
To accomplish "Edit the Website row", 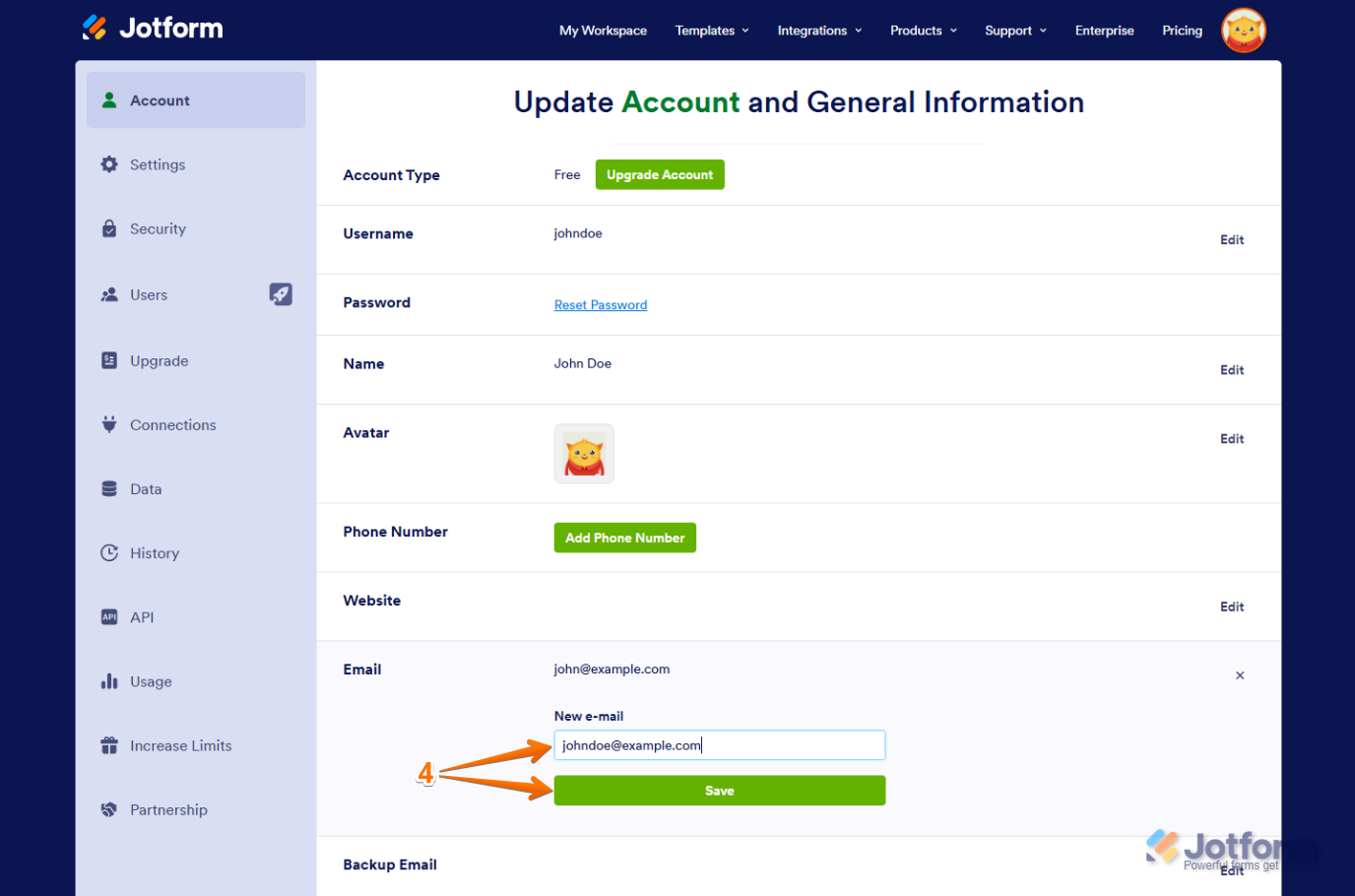I will [x=1232, y=607].
